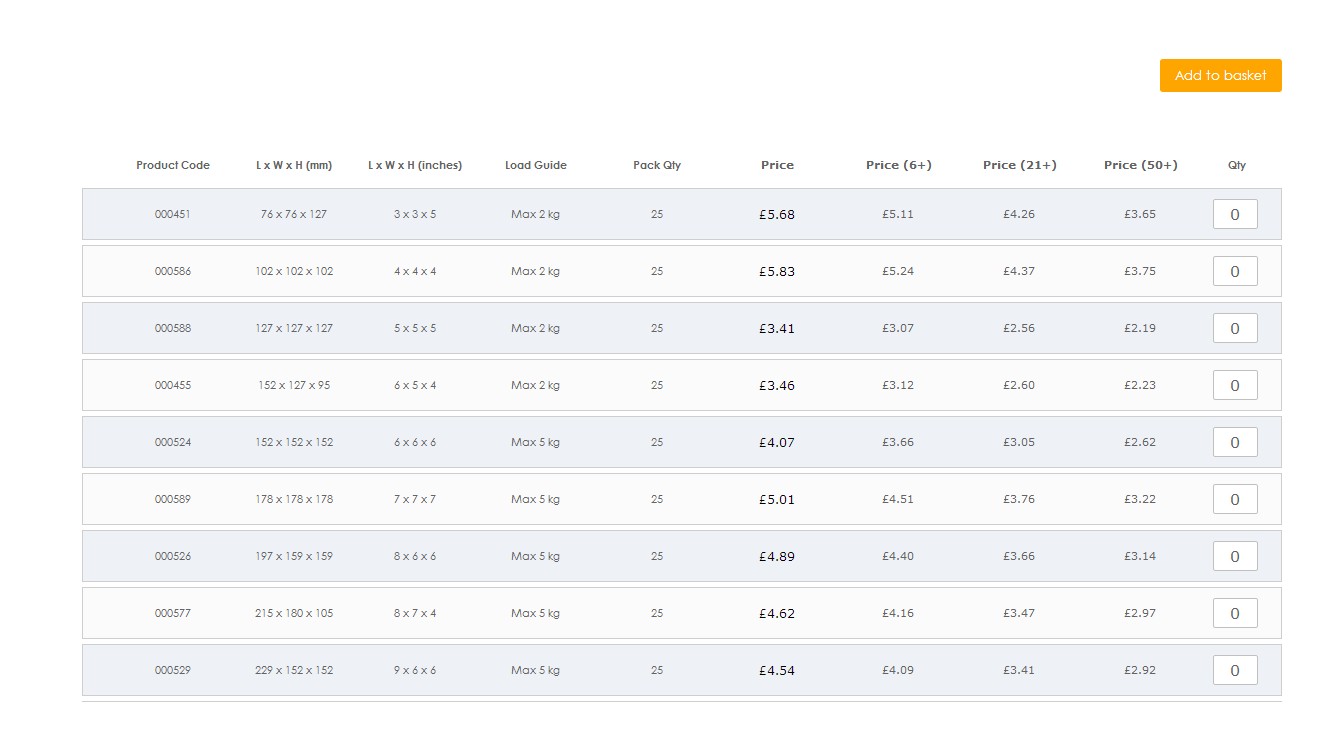Click the quantity box for product 000529
Screen dimensions: 1340x752
pyautogui.click(x=1234, y=670)
